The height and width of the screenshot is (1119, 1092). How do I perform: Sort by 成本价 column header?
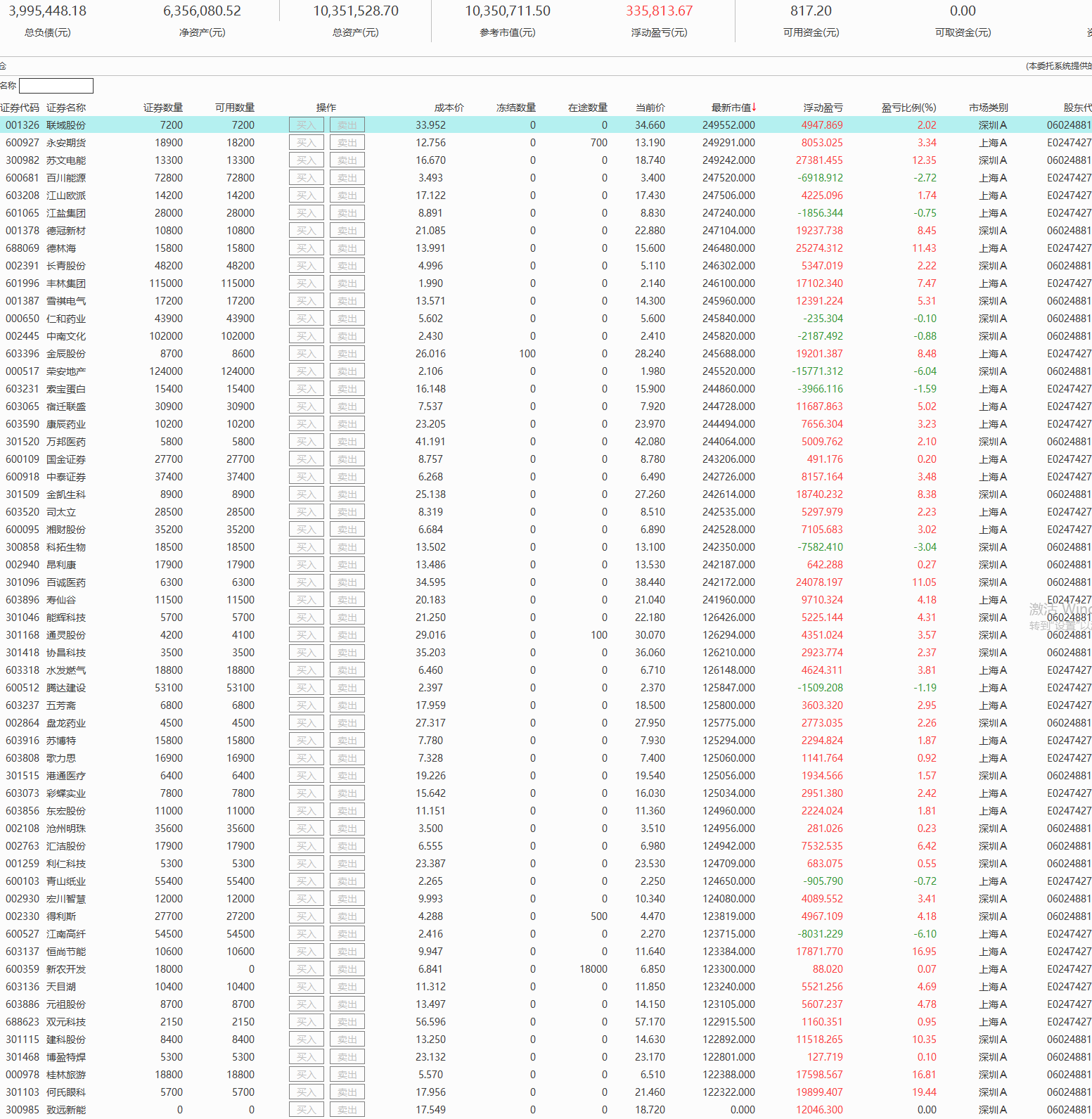pyautogui.click(x=449, y=108)
